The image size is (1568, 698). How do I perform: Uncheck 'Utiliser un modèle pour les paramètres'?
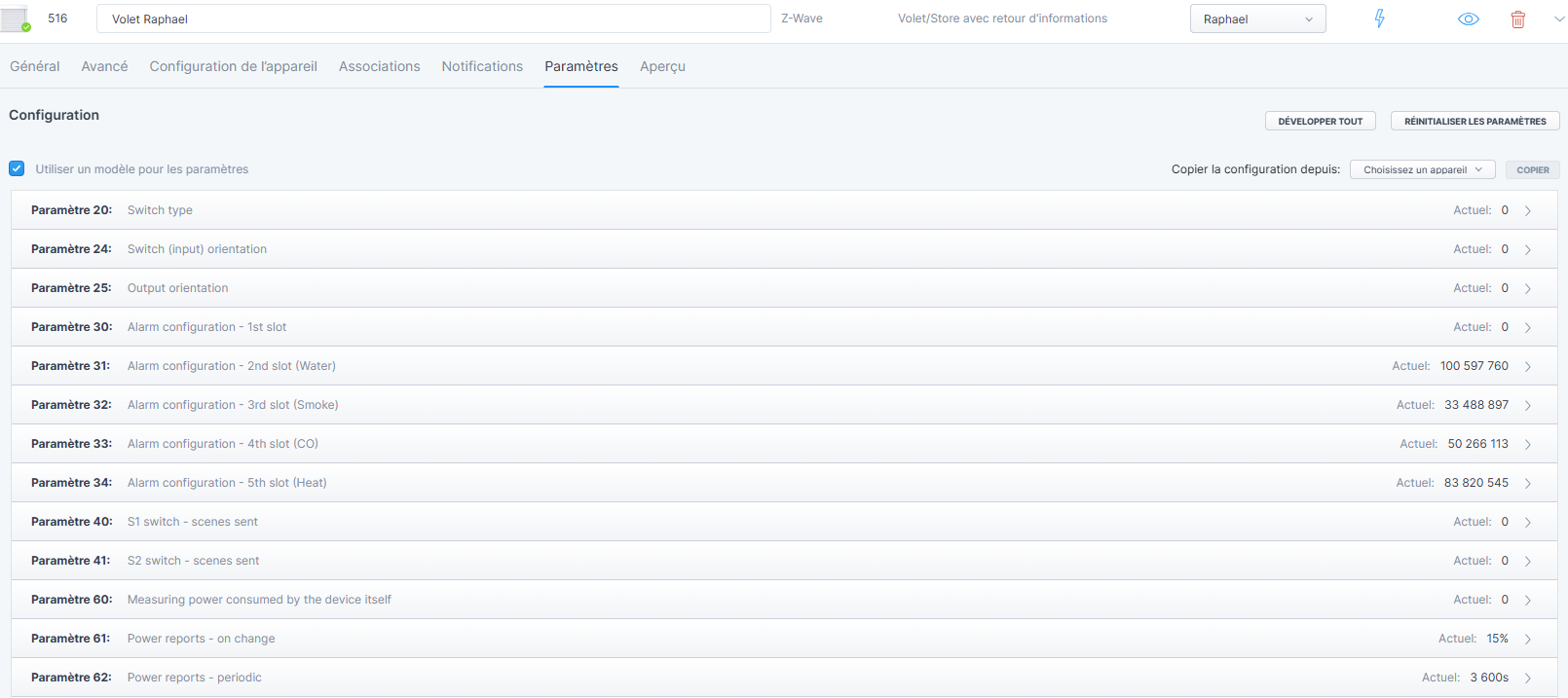(17, 168)
